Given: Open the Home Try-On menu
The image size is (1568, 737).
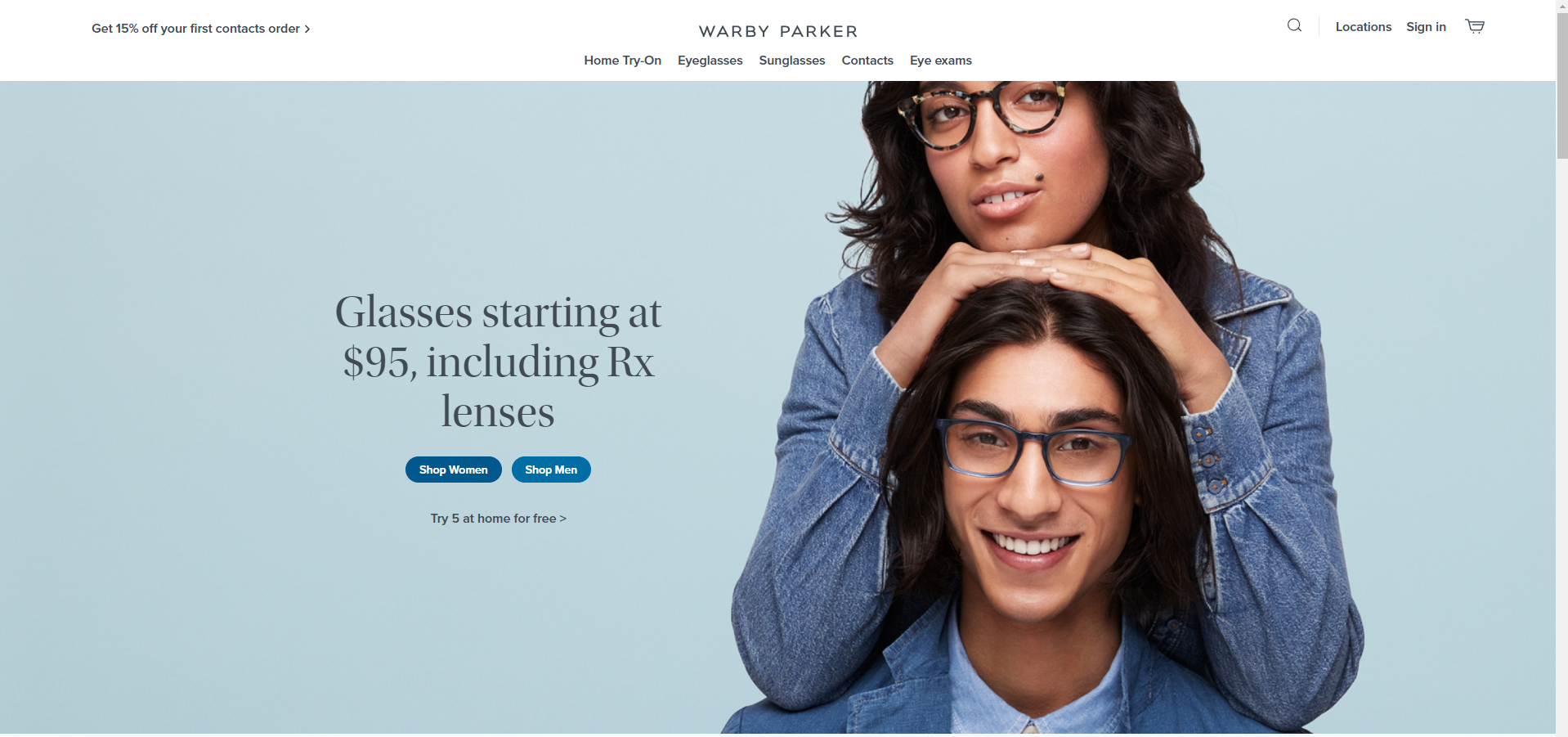Looking at the screenshot, I should click(x=622, y=61).
